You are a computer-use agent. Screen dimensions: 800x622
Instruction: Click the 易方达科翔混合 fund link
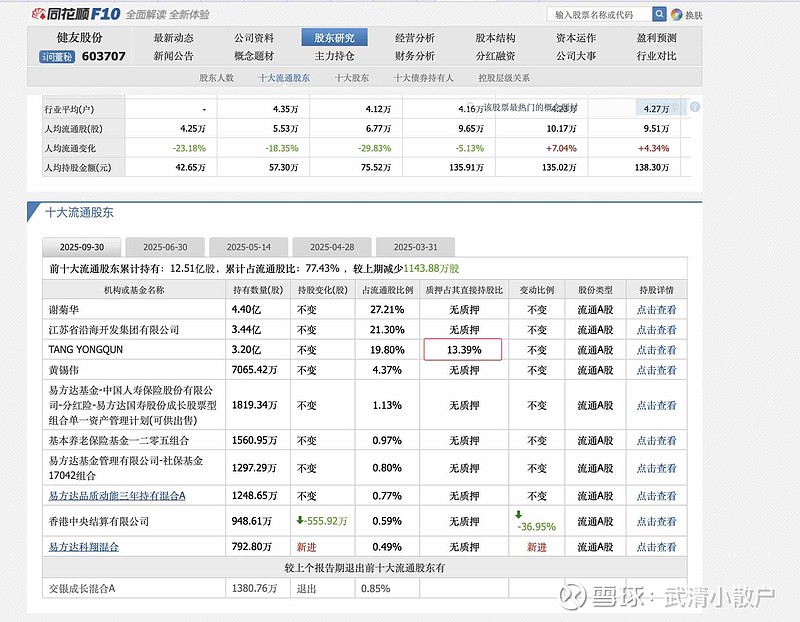tap(86, 547)
